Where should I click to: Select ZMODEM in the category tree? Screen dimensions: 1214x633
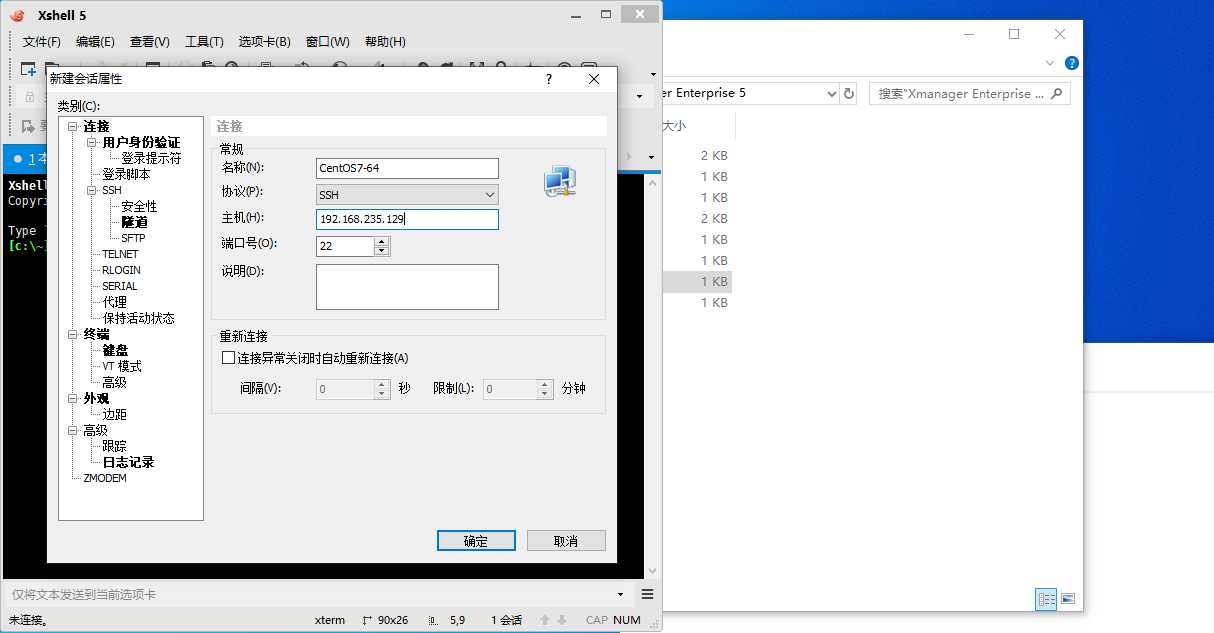tap(105, 478)
